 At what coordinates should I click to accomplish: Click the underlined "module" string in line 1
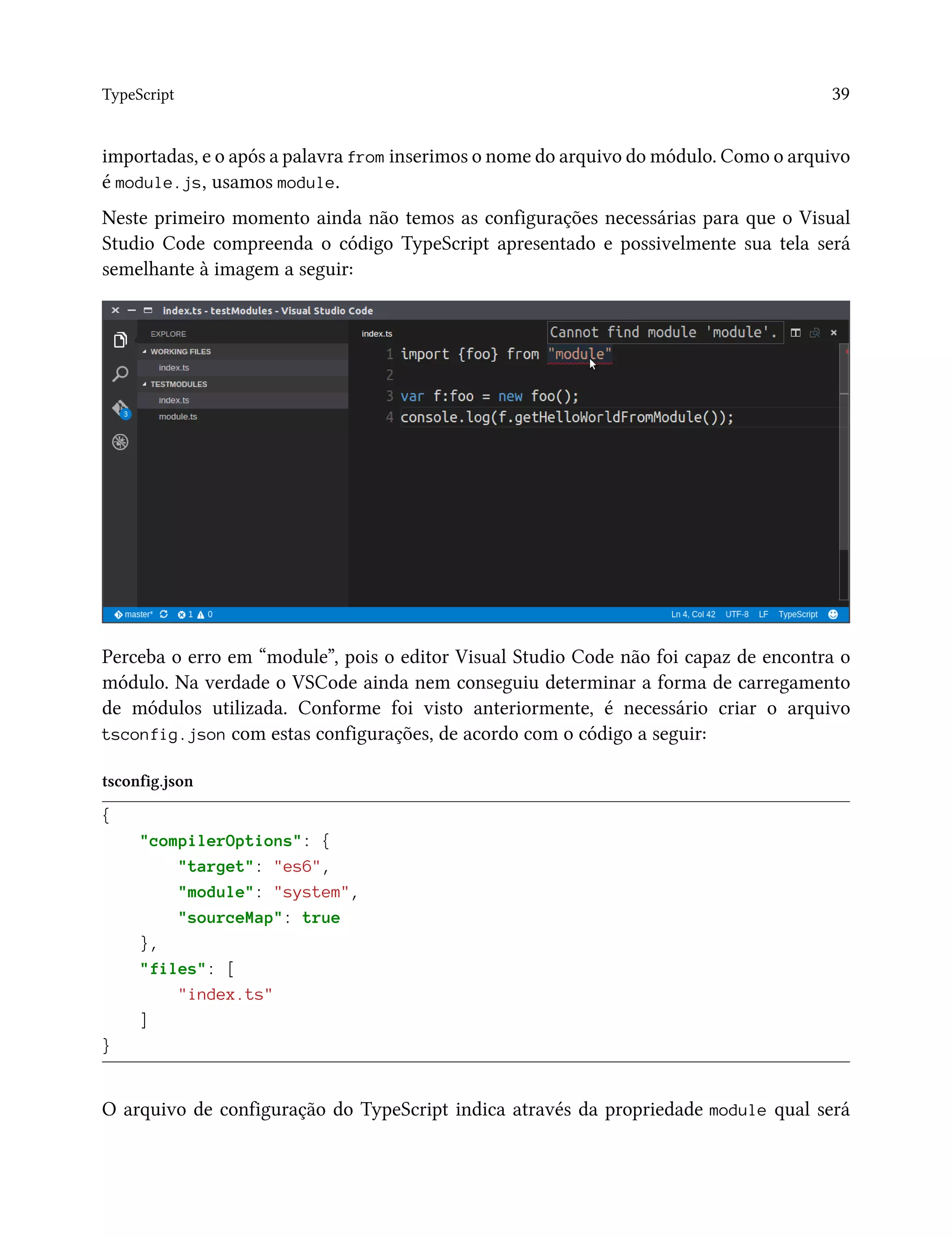[x=579, y=354]
